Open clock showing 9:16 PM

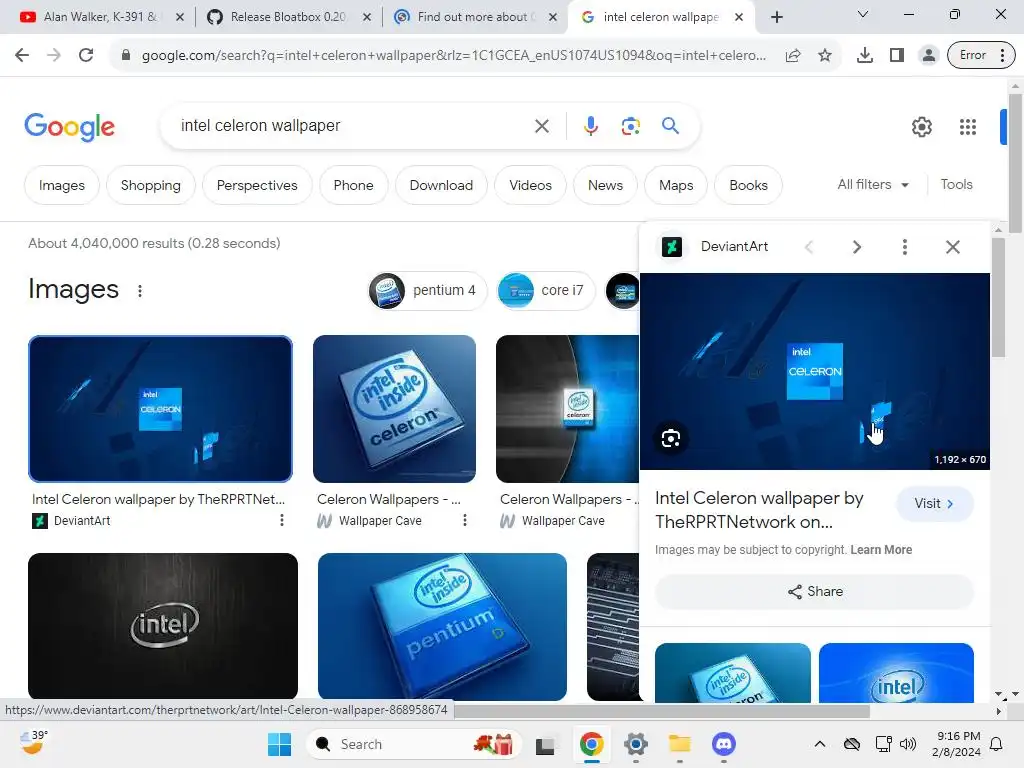(x=956, y=744)
